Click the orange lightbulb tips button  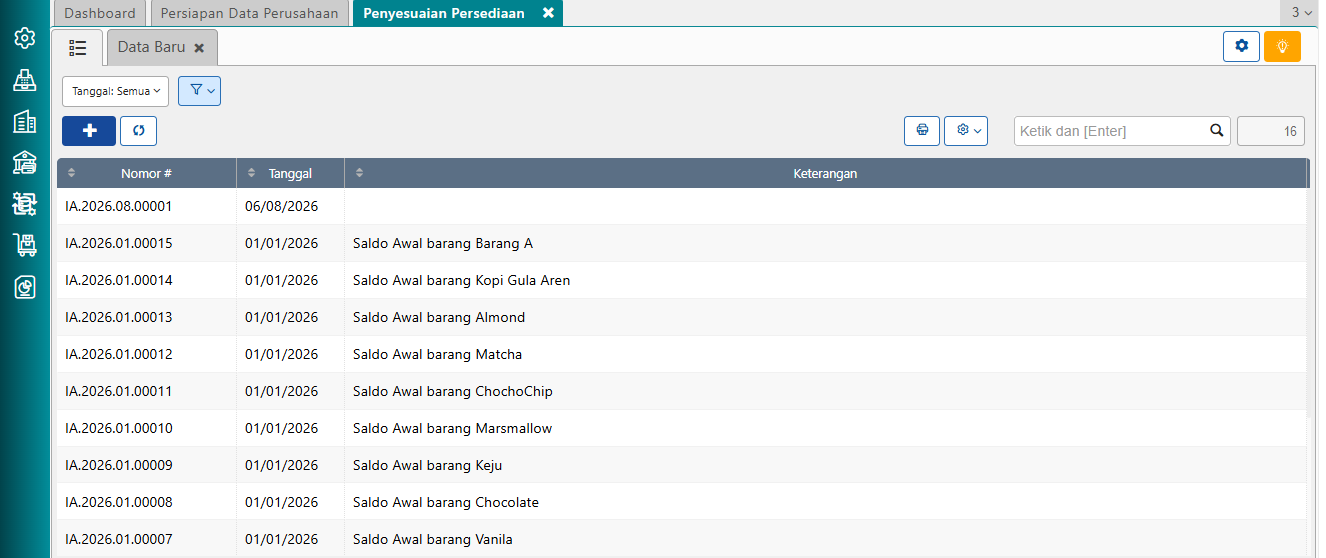pyautogui.click(x=1282, y=46)
